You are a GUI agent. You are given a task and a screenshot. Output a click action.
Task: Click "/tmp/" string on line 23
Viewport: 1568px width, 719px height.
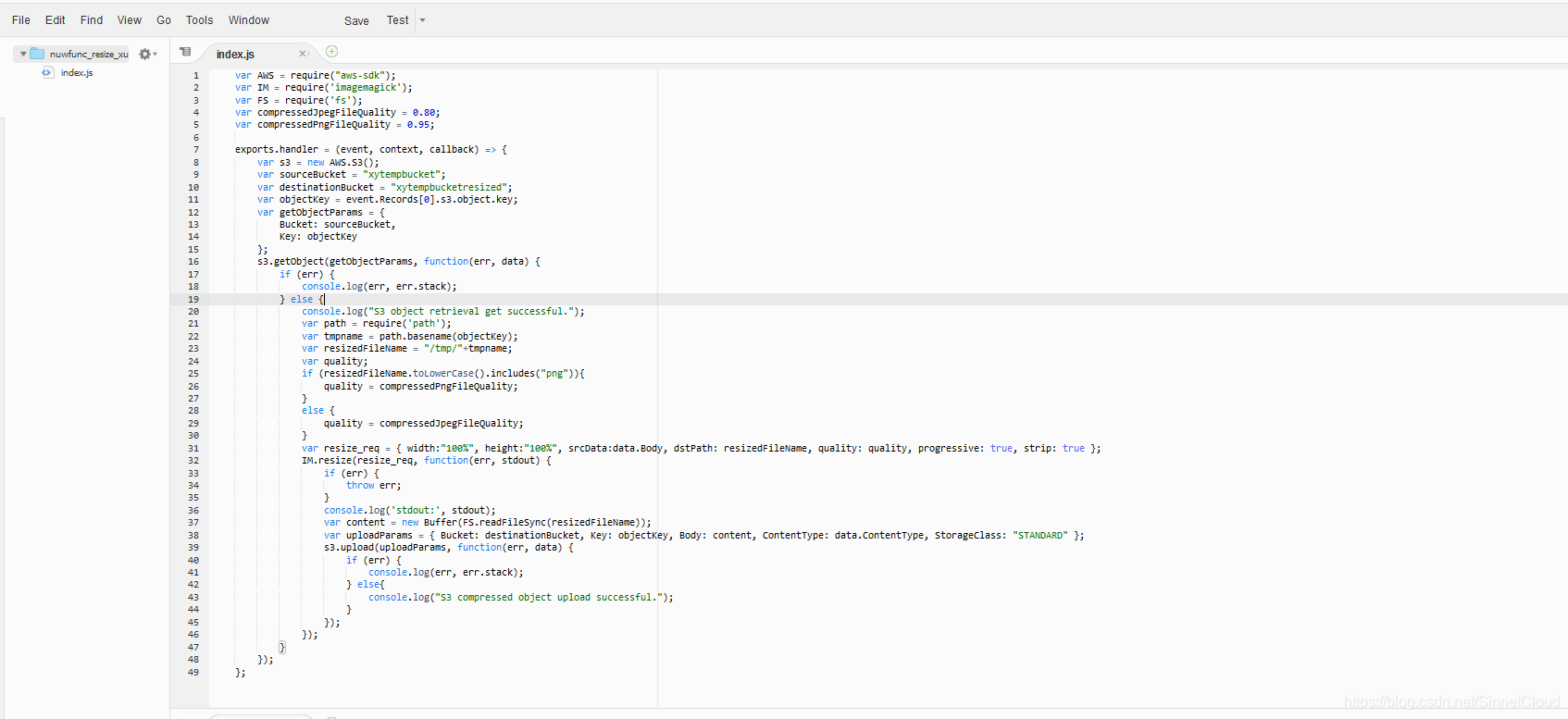coord(443,349)
